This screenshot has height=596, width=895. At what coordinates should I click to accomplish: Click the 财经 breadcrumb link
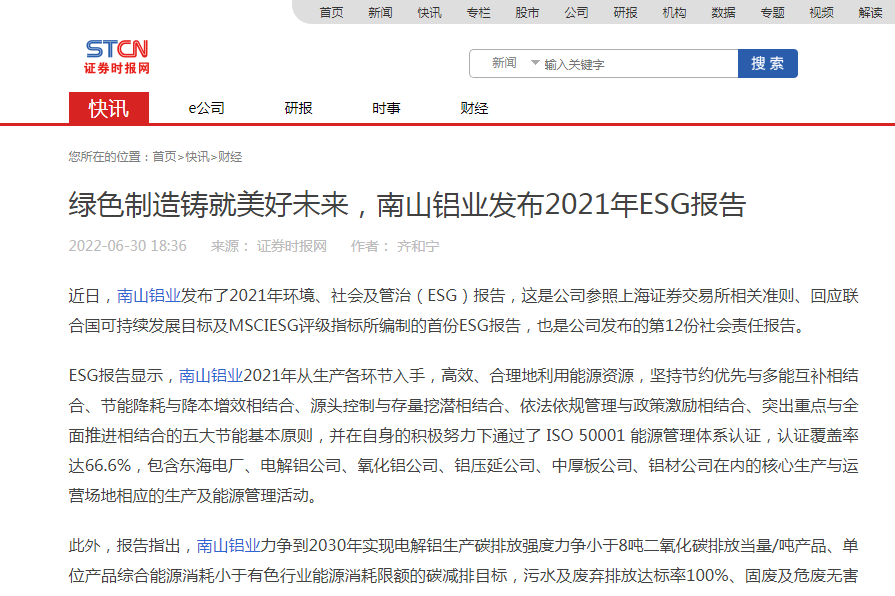pyautogui.click(x=230, y=157)
